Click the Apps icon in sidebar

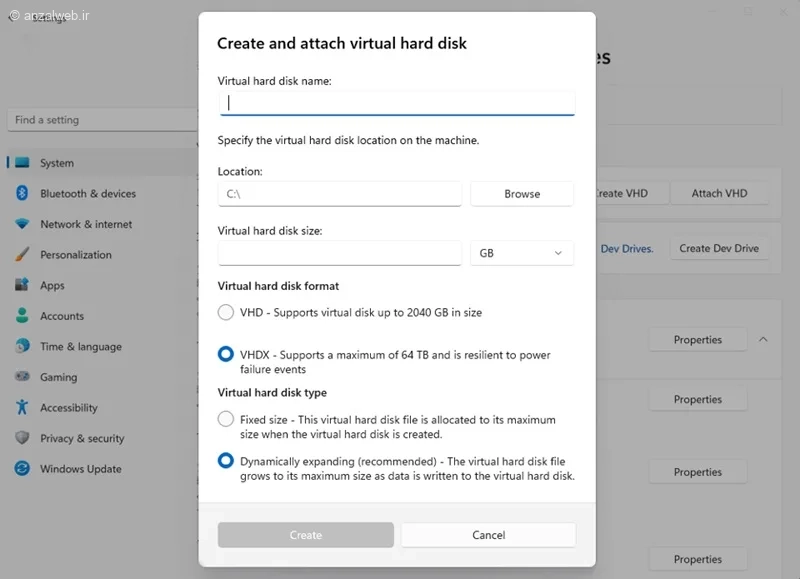click(x=22, y=284)
